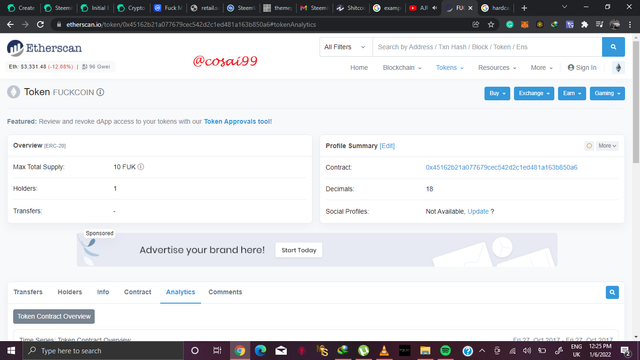The width and height of the screenshot is (640, 360).
Task: Click the volume icon in system tray
Action: 527,351
